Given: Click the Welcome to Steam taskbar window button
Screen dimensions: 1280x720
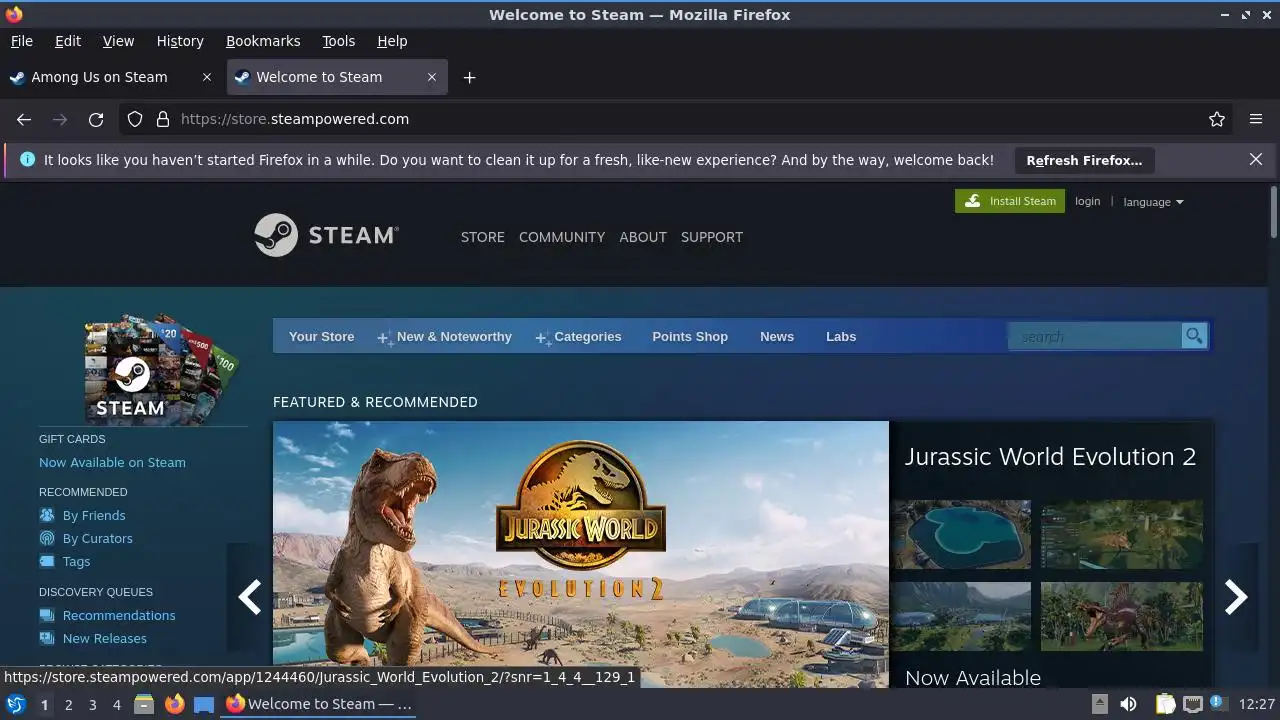Looking at the screenshot, I should [320, 704].
